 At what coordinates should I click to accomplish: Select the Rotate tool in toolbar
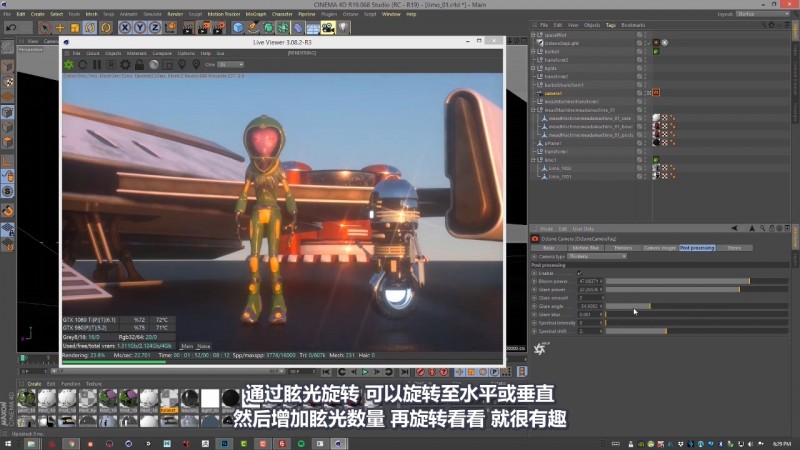coord(90,28)
